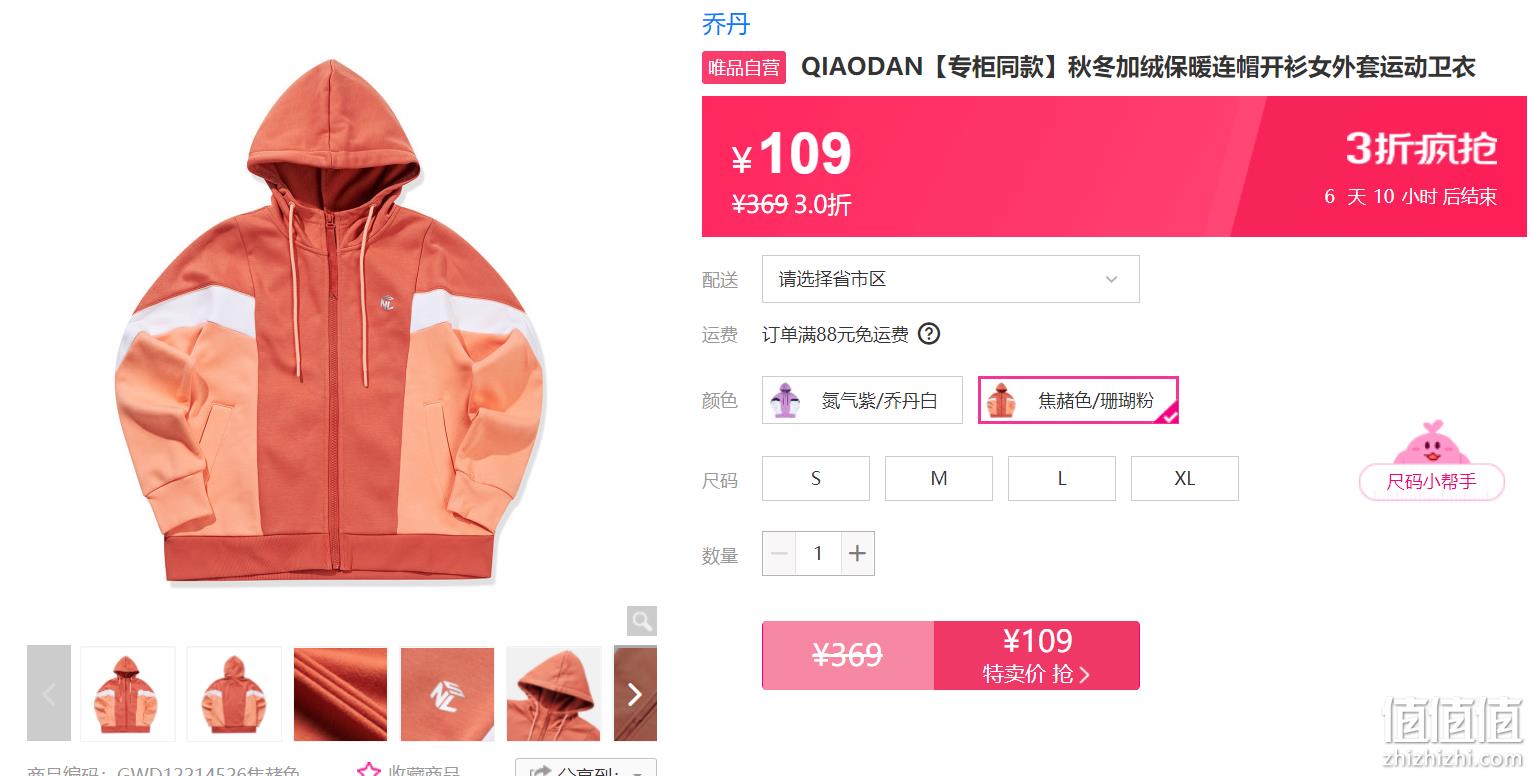View the logo close-up thumbnail

coord(447,694)
